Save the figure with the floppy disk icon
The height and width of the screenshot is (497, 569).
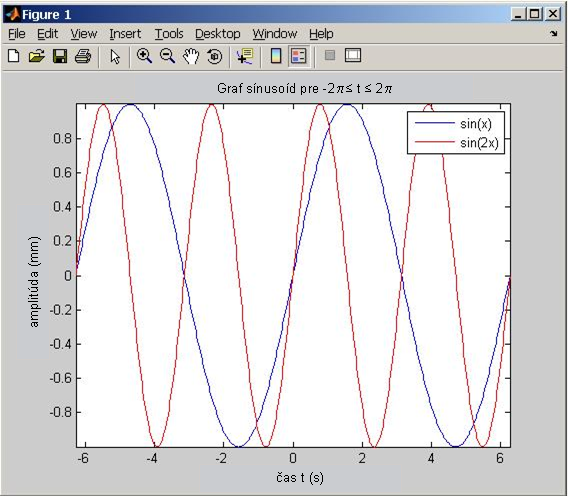click(60, 56)
